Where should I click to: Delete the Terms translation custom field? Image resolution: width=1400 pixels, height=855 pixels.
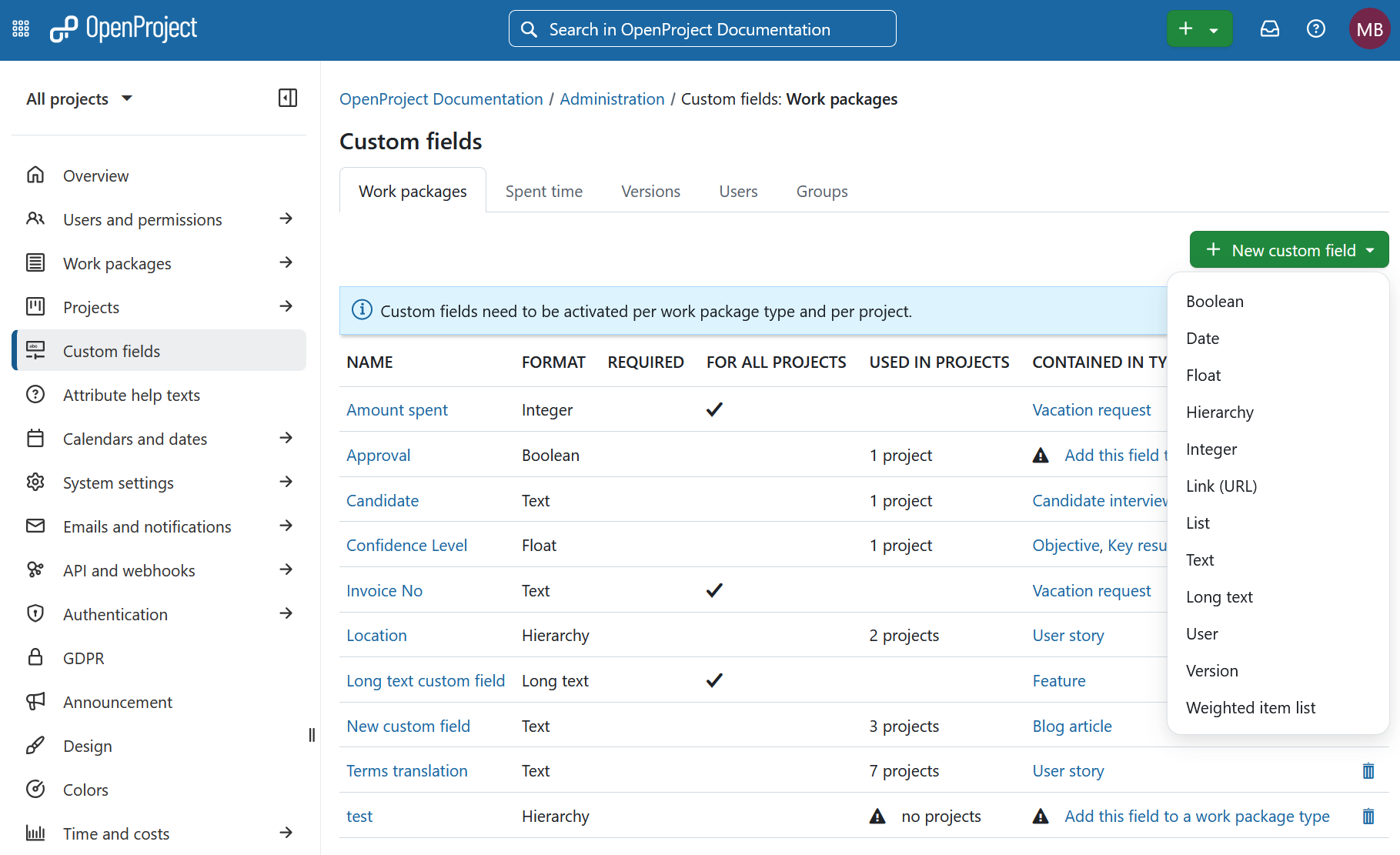(1368, 770)
